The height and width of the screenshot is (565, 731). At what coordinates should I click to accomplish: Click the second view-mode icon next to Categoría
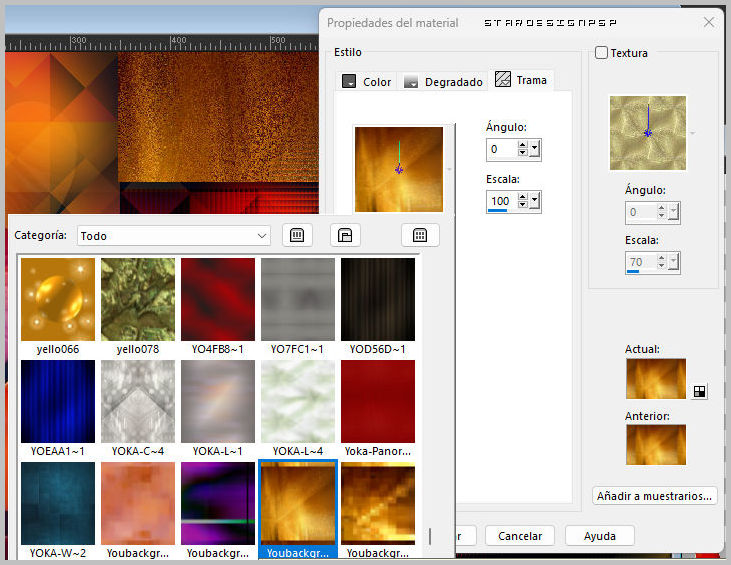[345, 235]
